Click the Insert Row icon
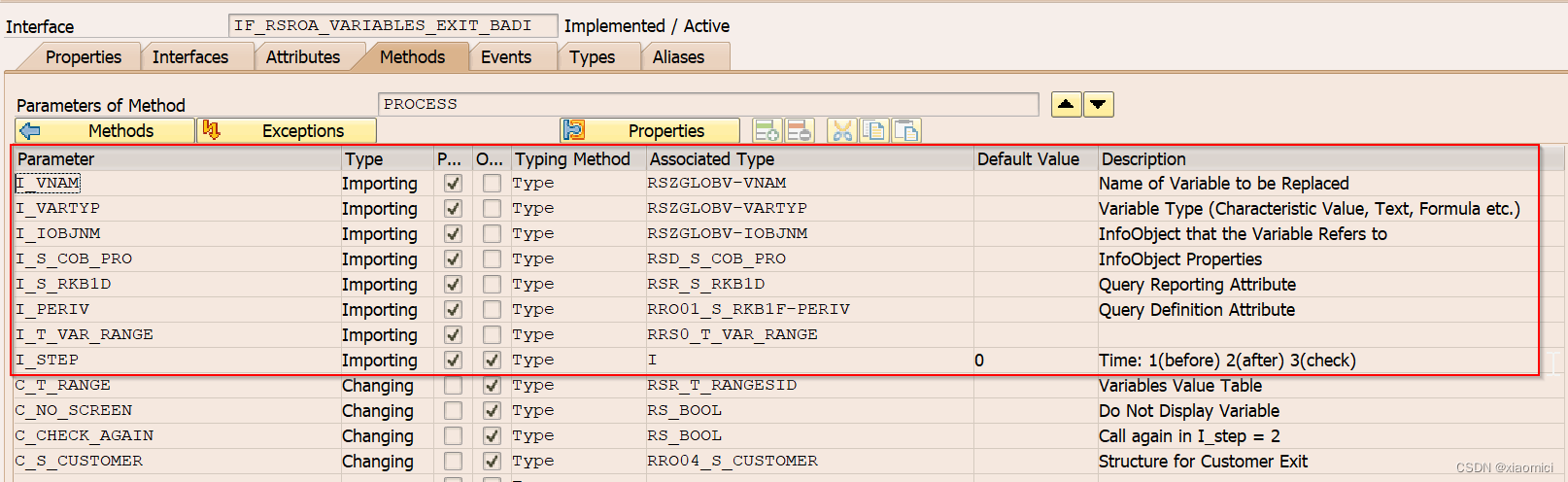The image size is (1568, 482). (767, 130)
